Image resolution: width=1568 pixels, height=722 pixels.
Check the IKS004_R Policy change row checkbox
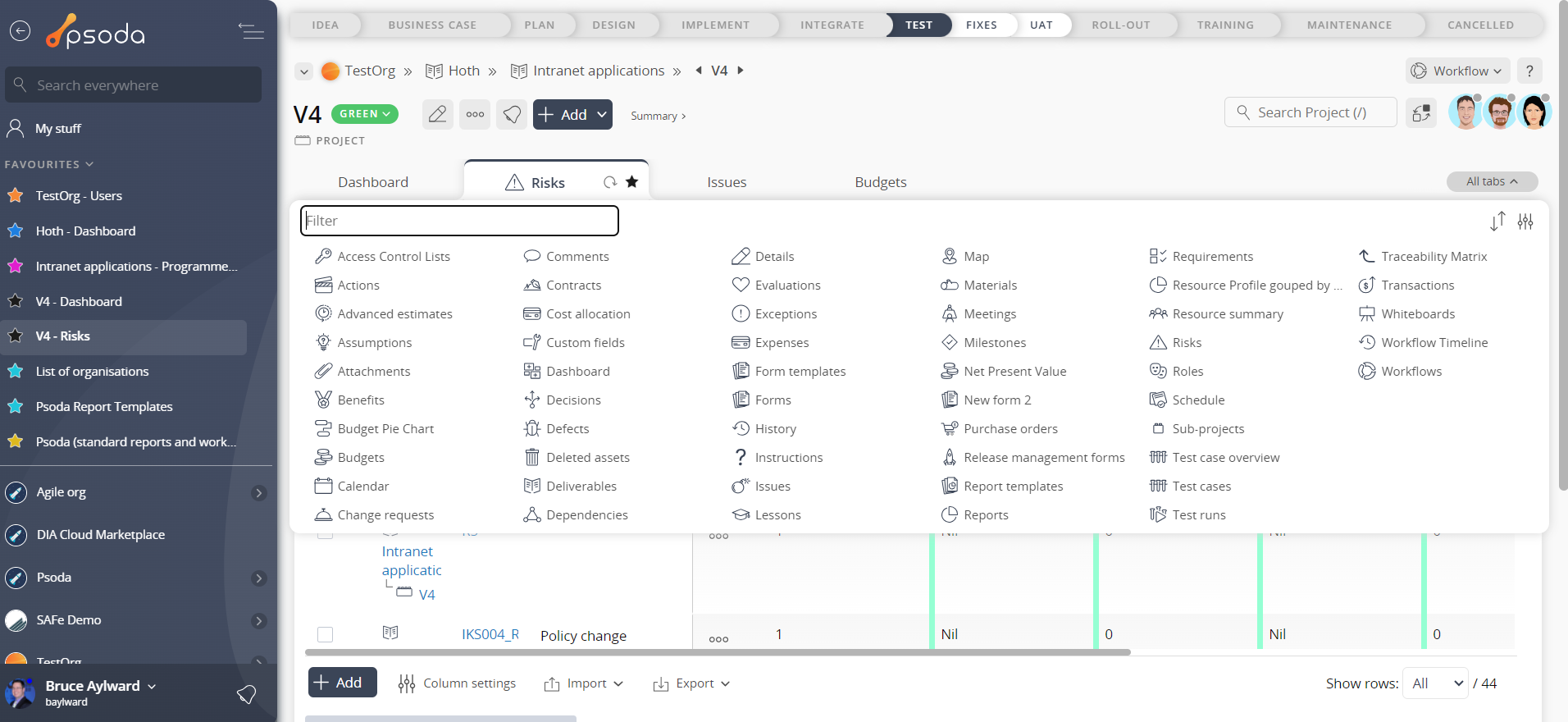(325, 634)
